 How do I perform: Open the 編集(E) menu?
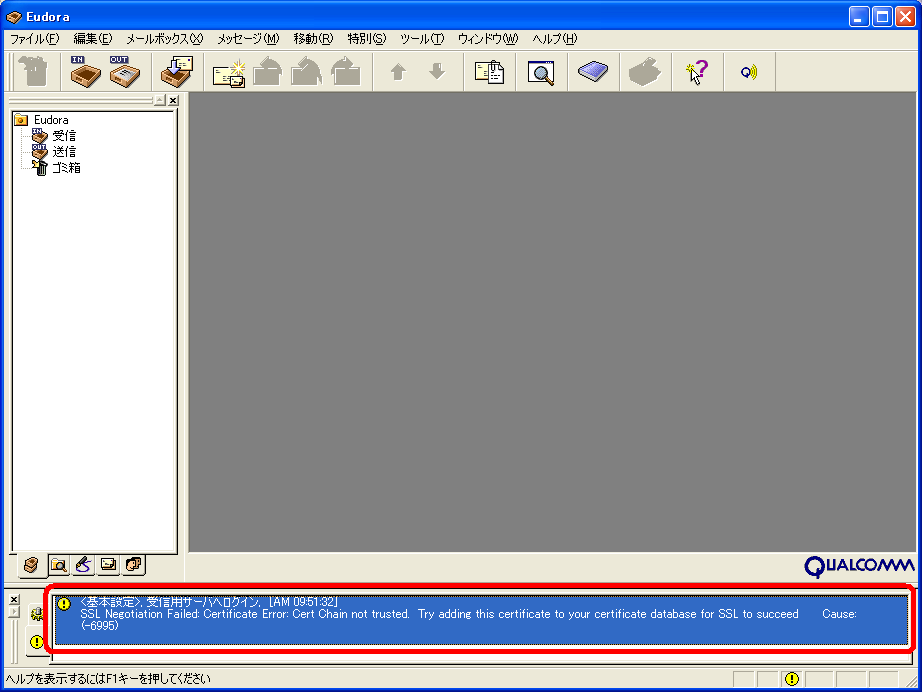coord(93,39)
